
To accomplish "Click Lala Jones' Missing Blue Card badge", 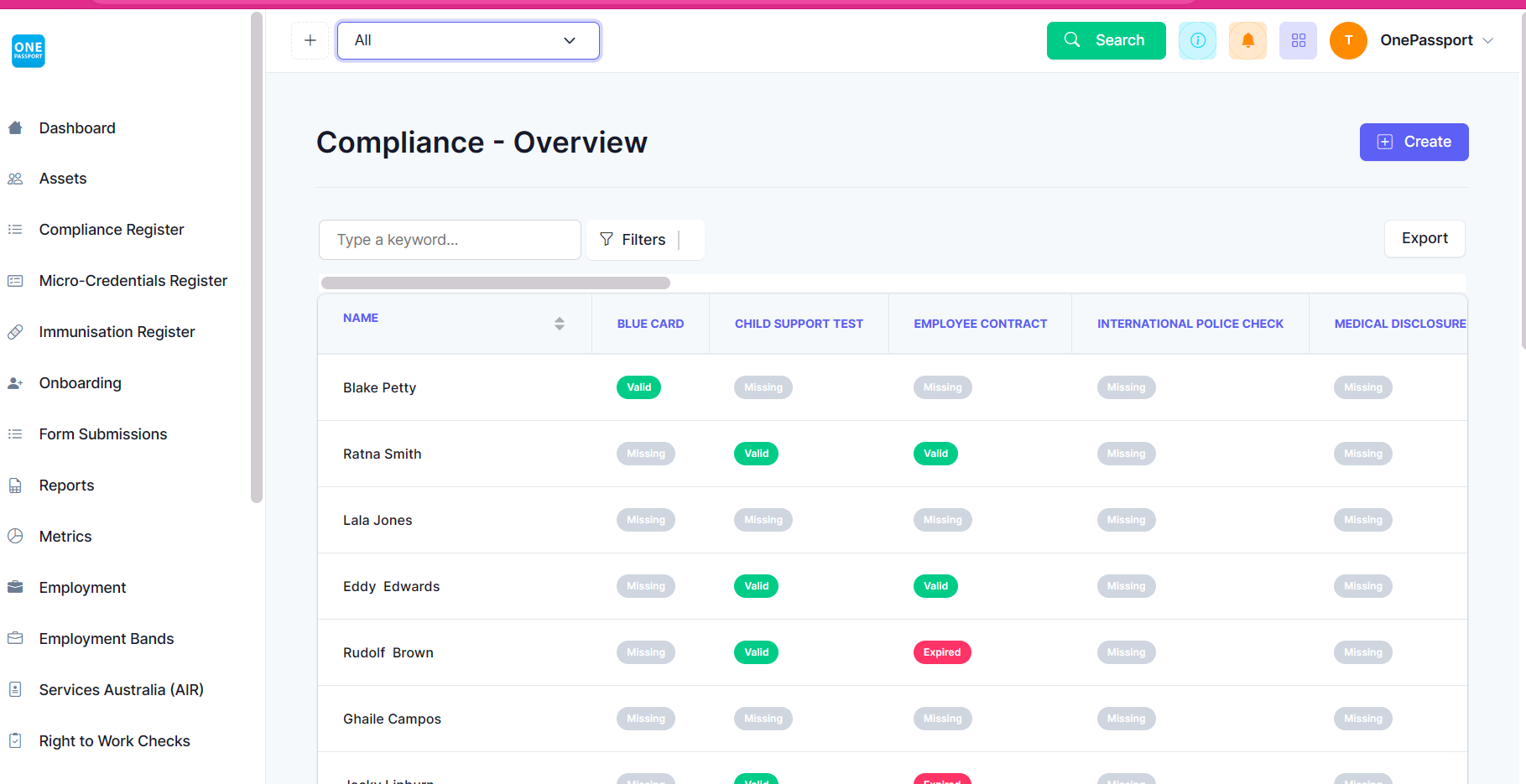I will pyautogui.click(x=646, y=520).
